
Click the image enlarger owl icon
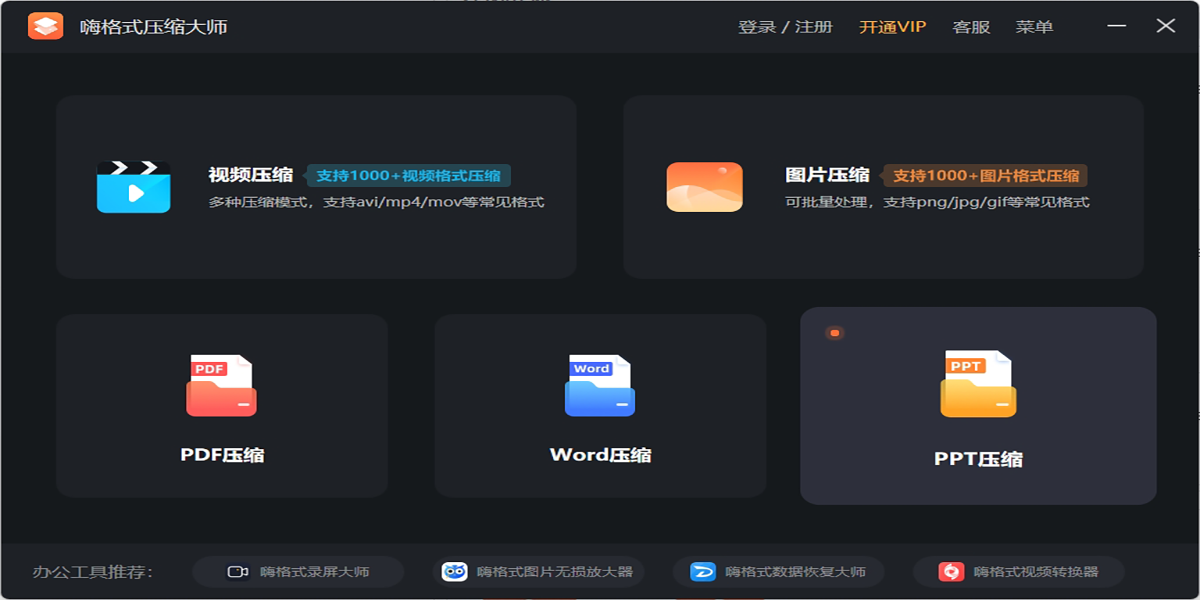(454, 572)
